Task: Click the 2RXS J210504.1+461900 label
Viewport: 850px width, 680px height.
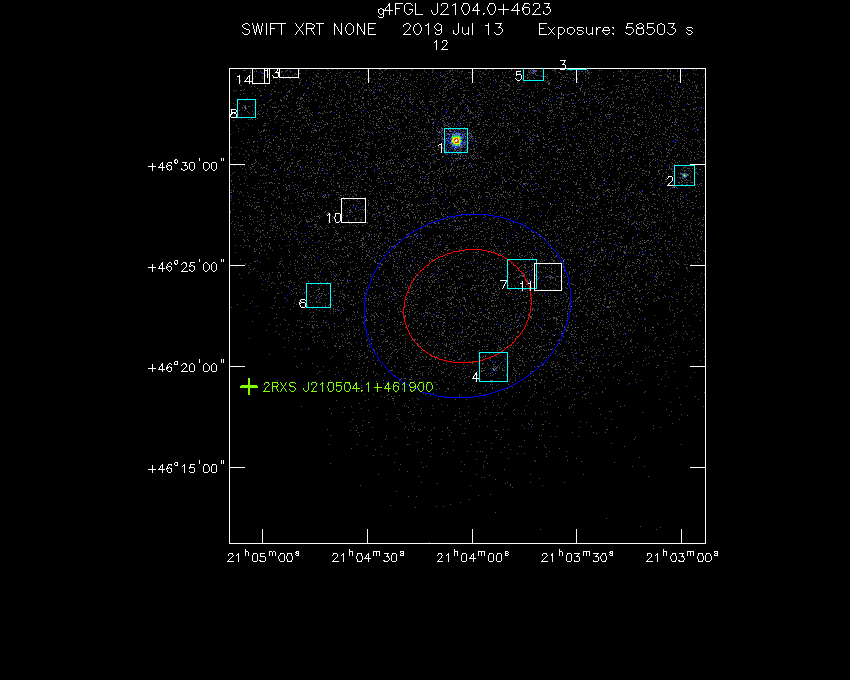Action: [348, 387]
